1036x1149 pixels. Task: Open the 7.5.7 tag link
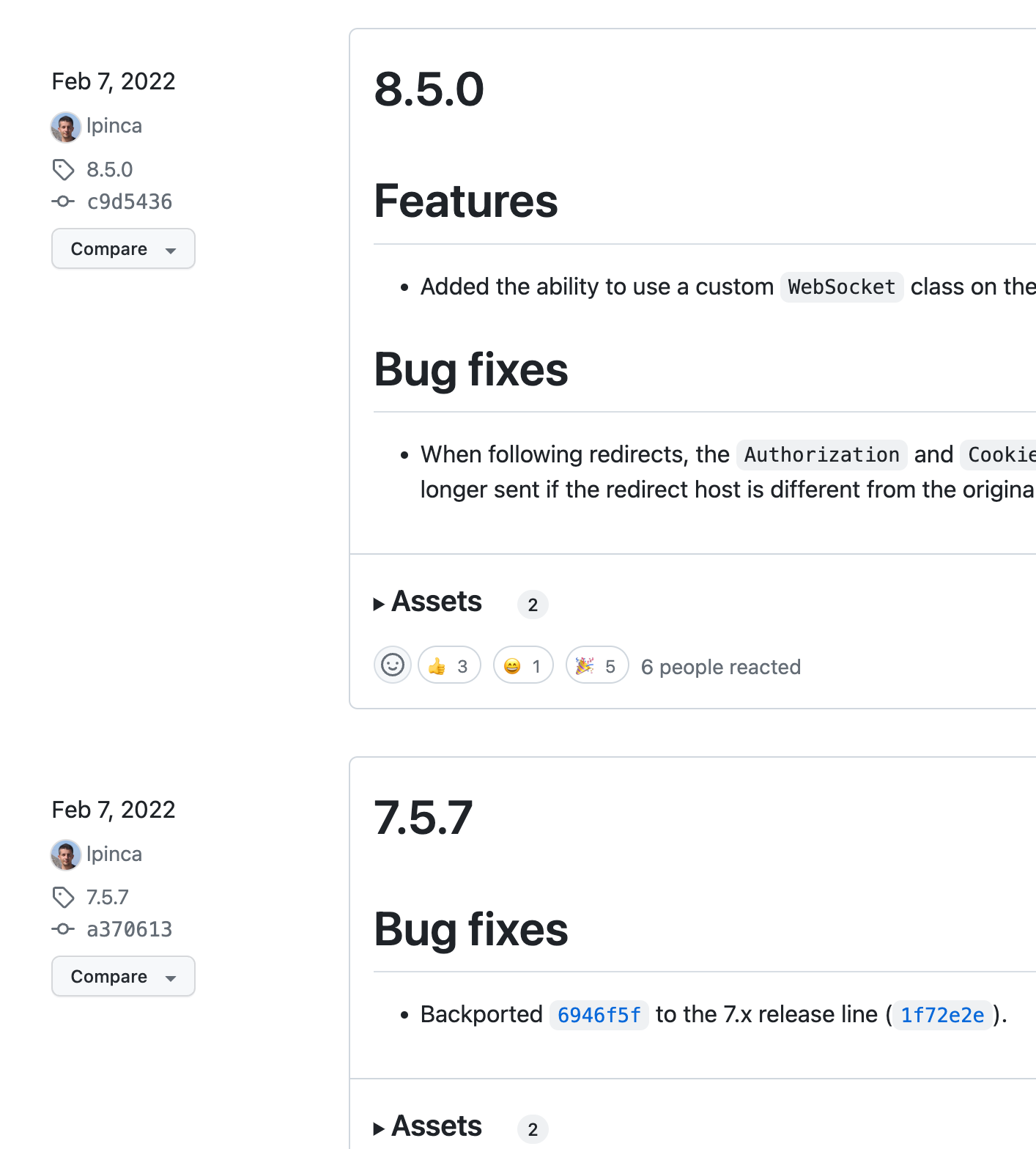[x=108, y=898]
